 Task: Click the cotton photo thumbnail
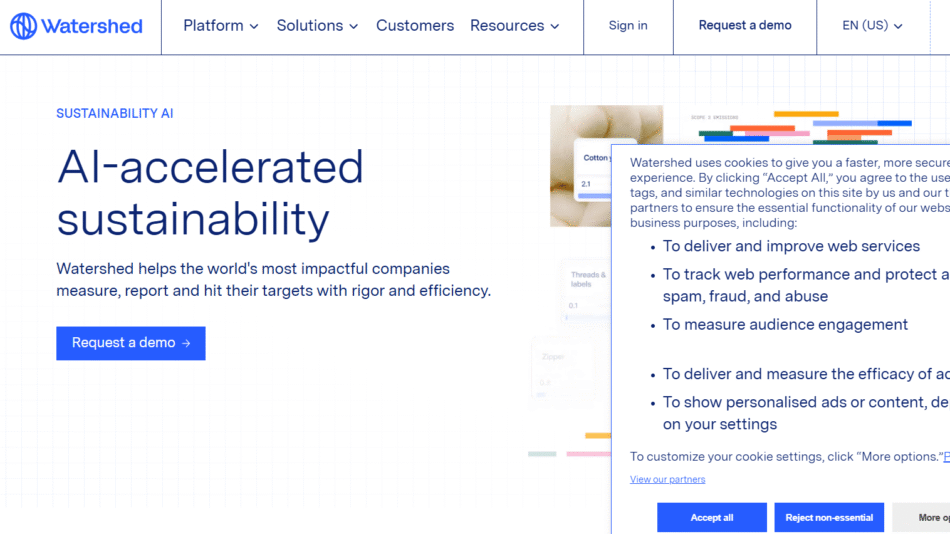tap(580, 130)
